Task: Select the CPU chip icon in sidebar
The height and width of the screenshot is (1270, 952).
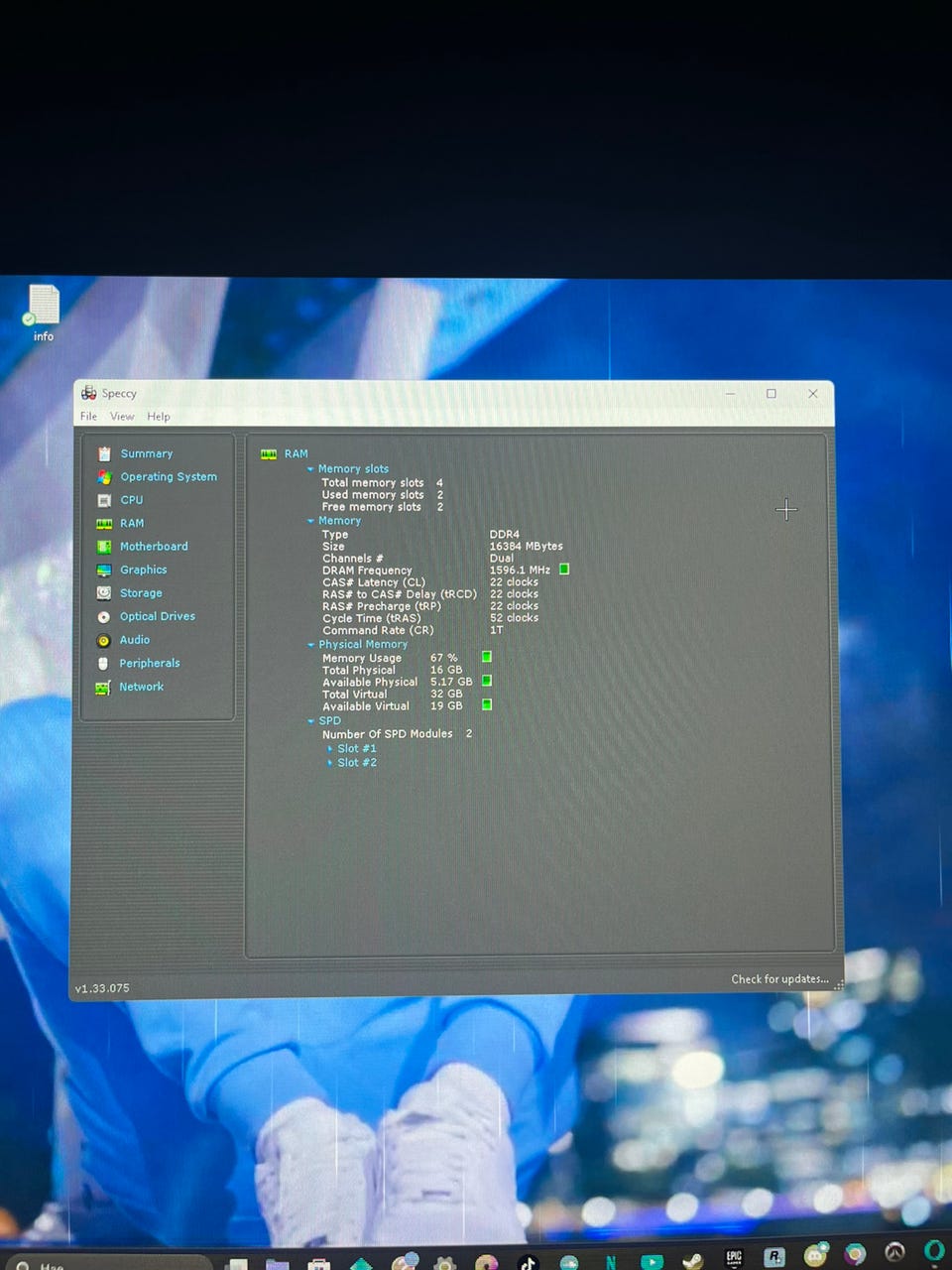Action: click(x=104, y=500)
